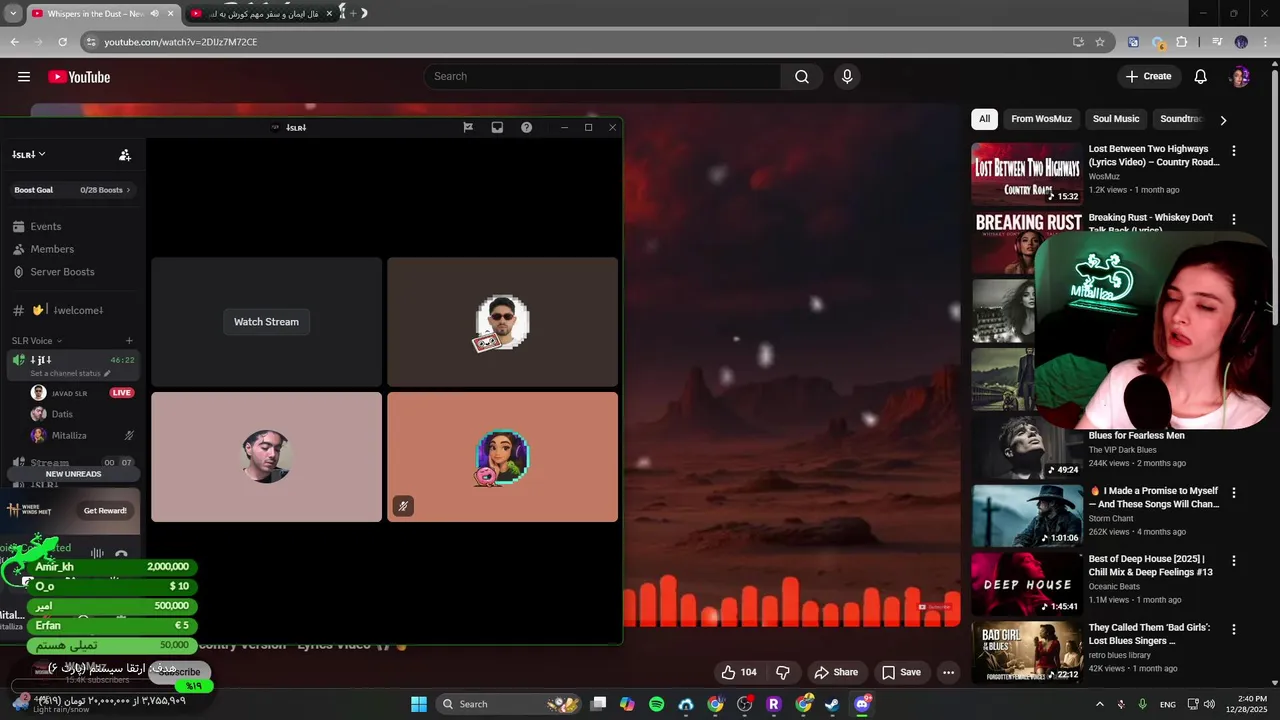Click Get Reward! button in Discord
The width and height of the screenshot is (1280, 720).
105,511
